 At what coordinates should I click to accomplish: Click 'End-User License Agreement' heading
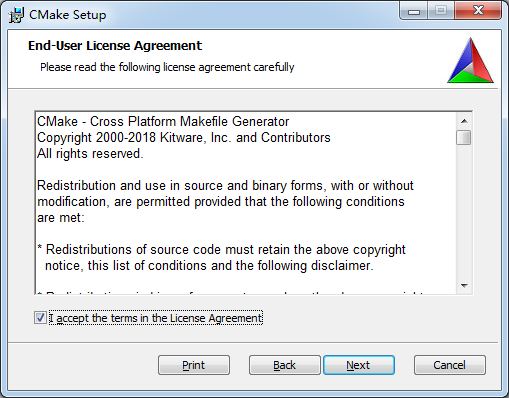click(115, 46)
